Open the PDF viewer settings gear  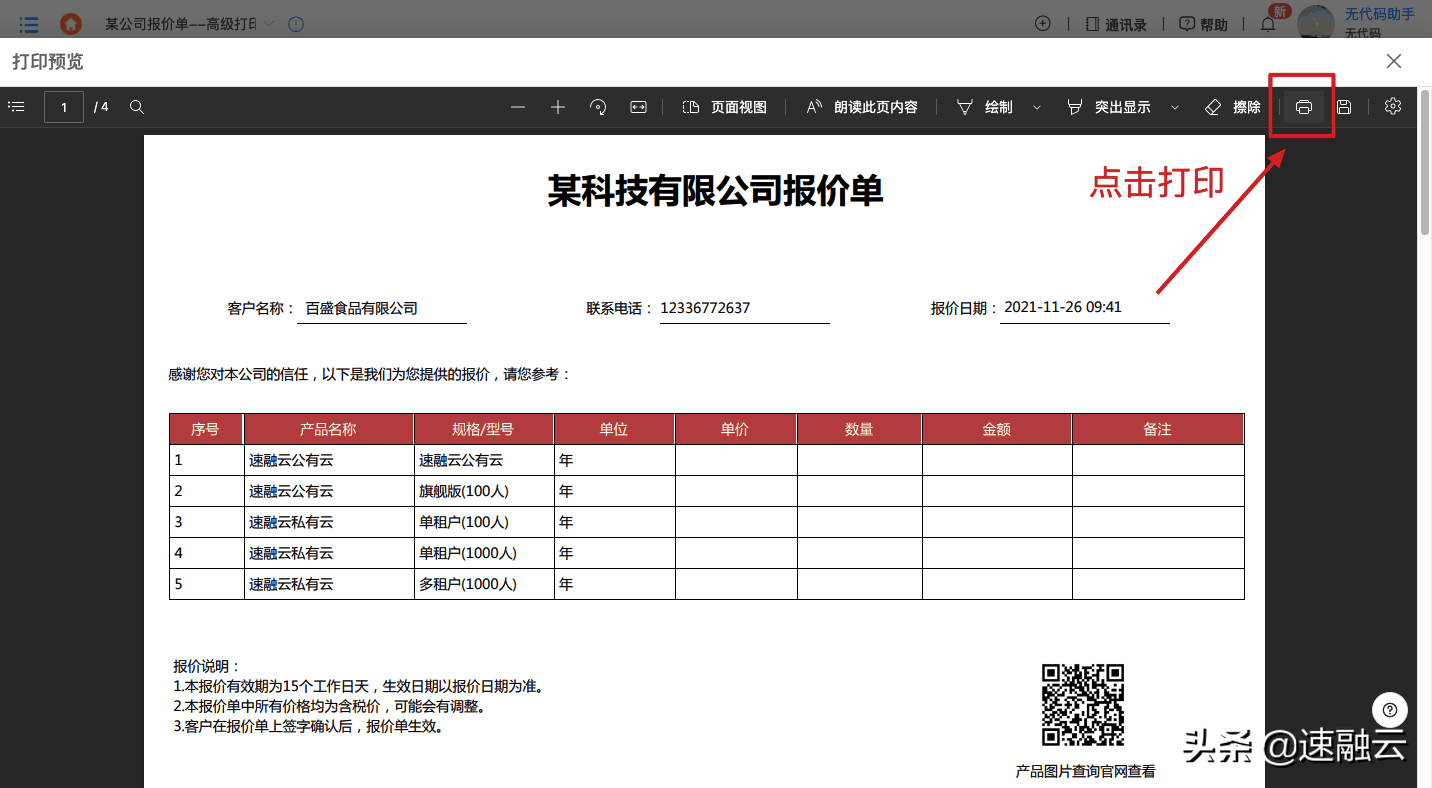(1393, 106)
